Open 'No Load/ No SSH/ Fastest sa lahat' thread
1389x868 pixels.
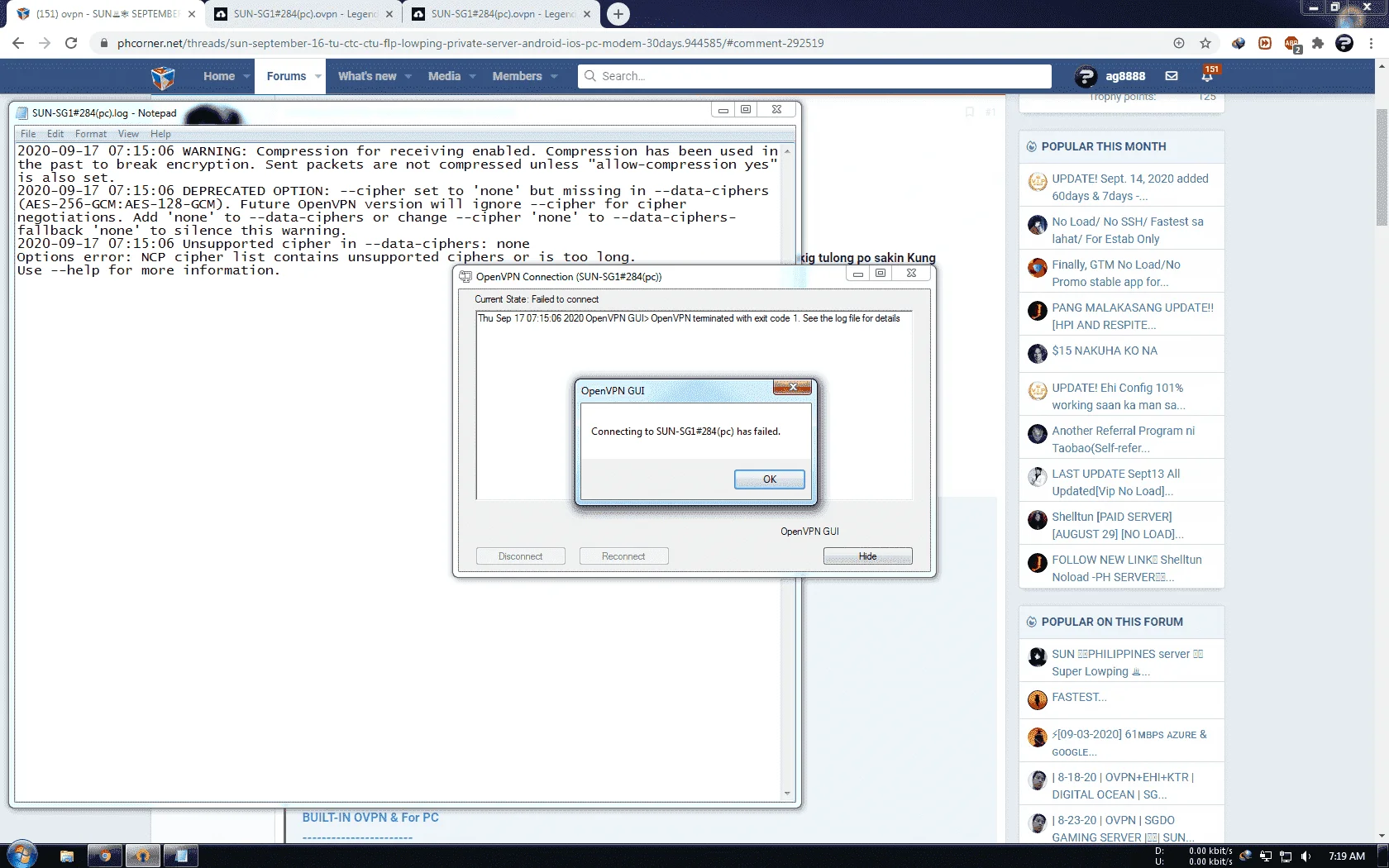pyautogui.click(x=1127, y=230)
